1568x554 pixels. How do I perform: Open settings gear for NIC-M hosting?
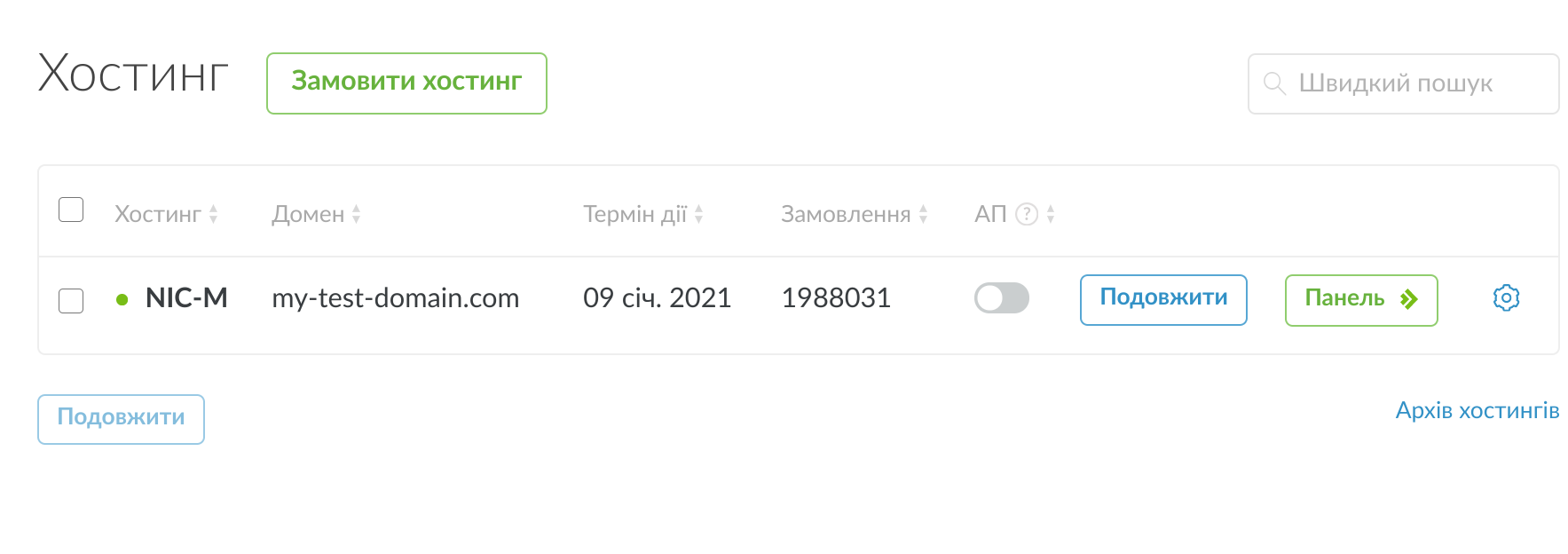tap(1506, 298)
